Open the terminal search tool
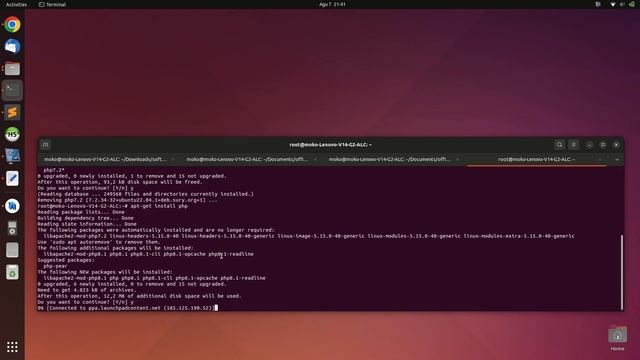 tap(560, 144)
